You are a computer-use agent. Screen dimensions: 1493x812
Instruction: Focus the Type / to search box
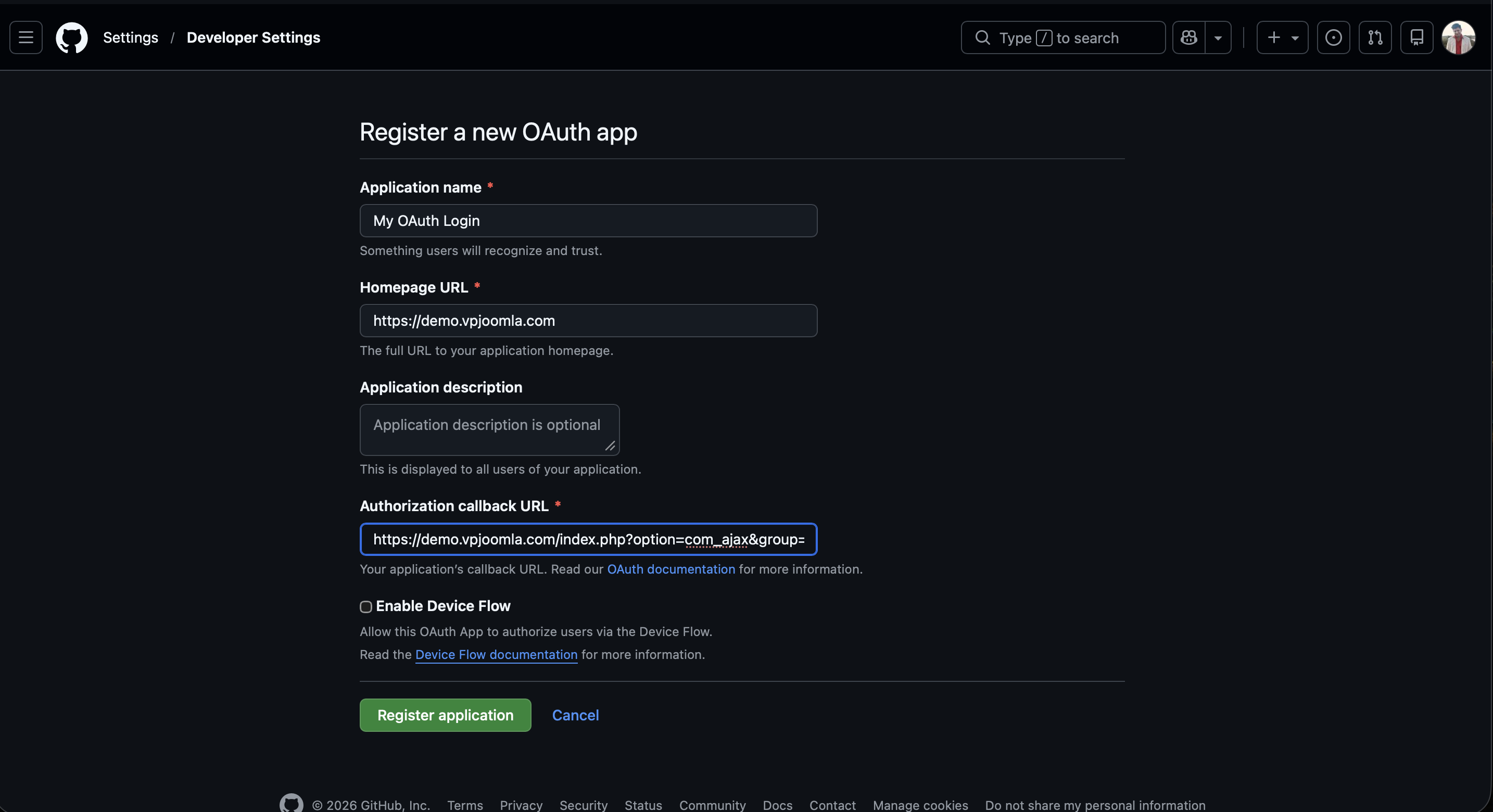point(1063,37)
